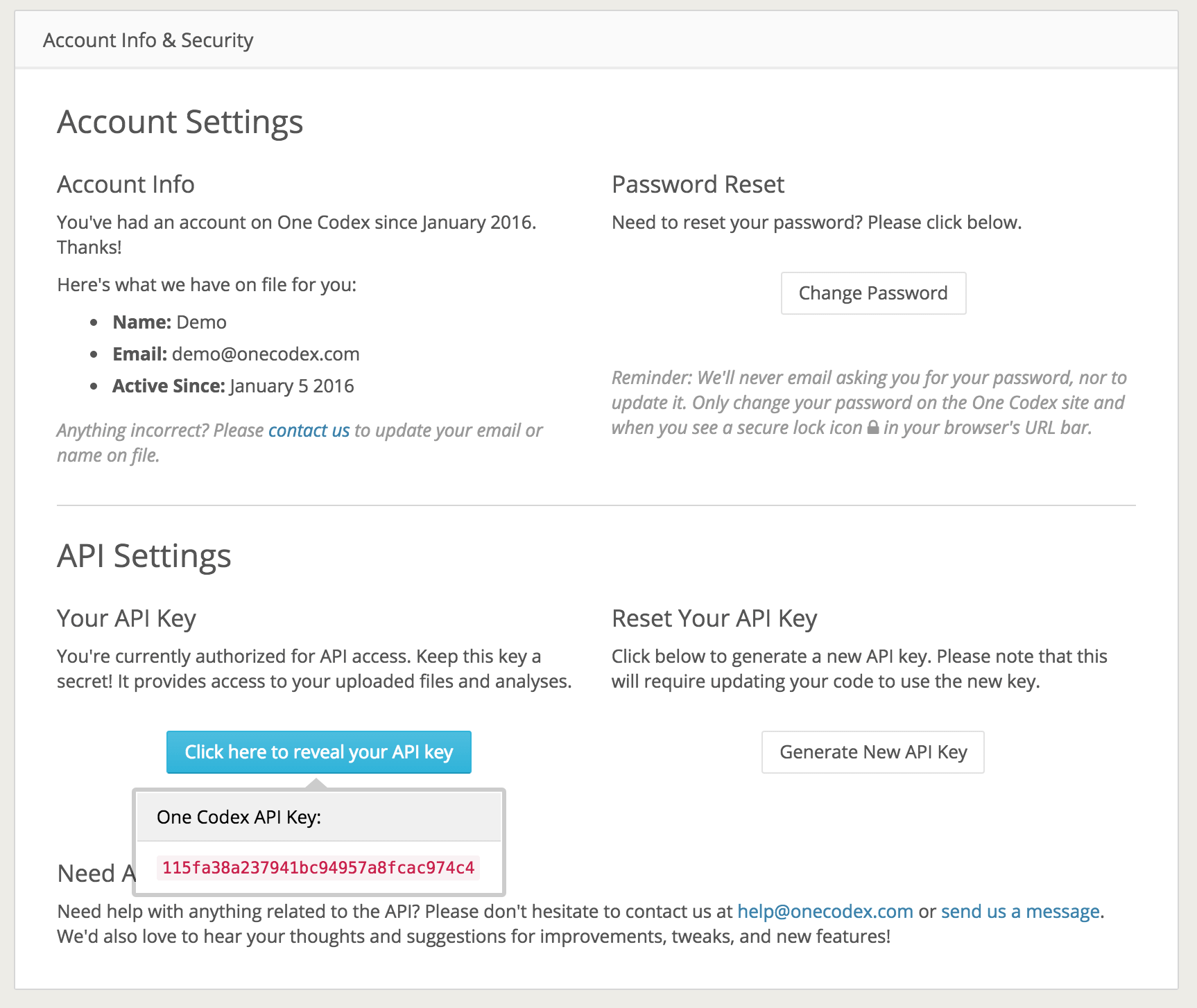Select the red API key code string

tap(318, 867)
